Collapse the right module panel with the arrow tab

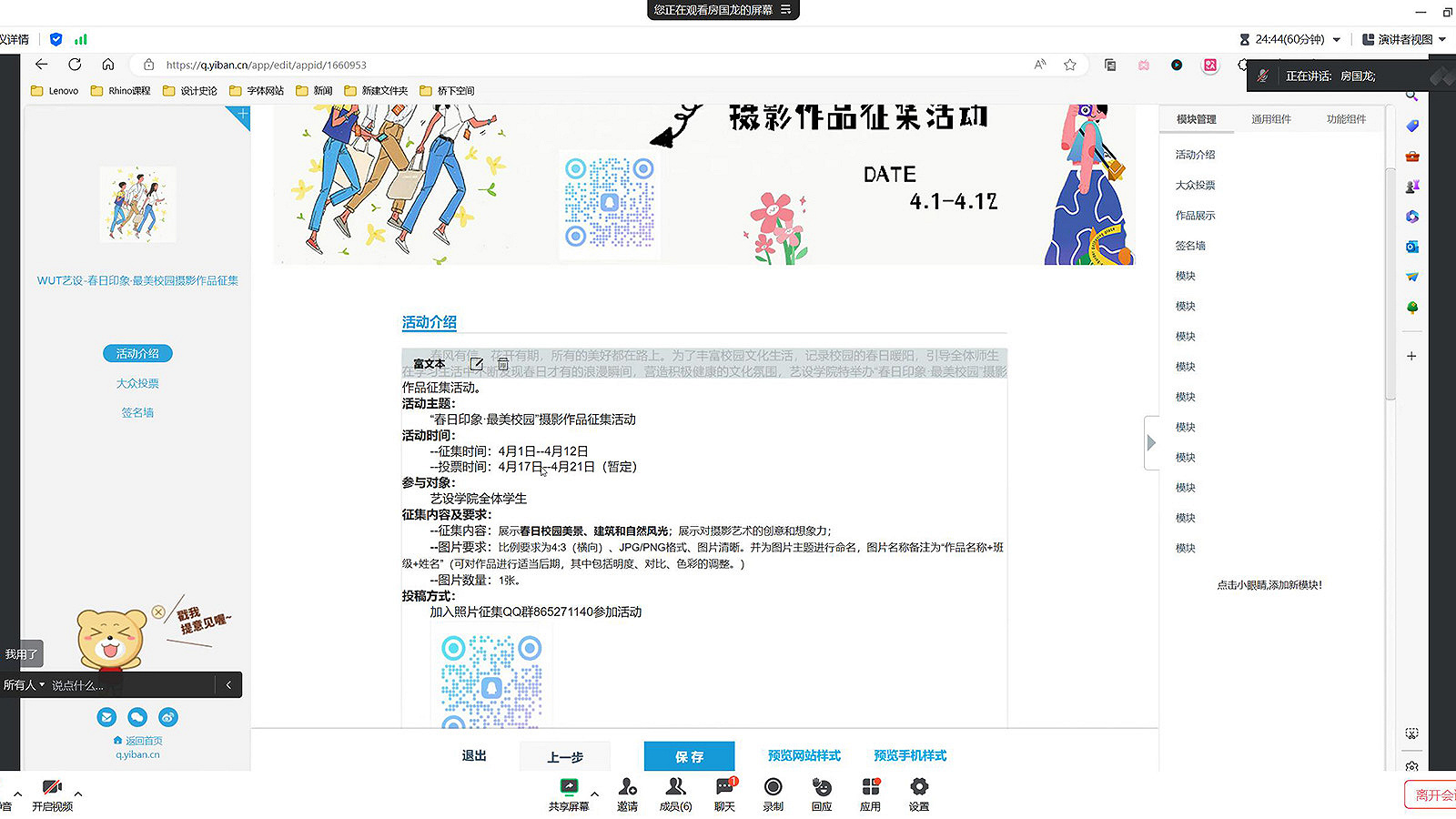tap(1151, 442)
